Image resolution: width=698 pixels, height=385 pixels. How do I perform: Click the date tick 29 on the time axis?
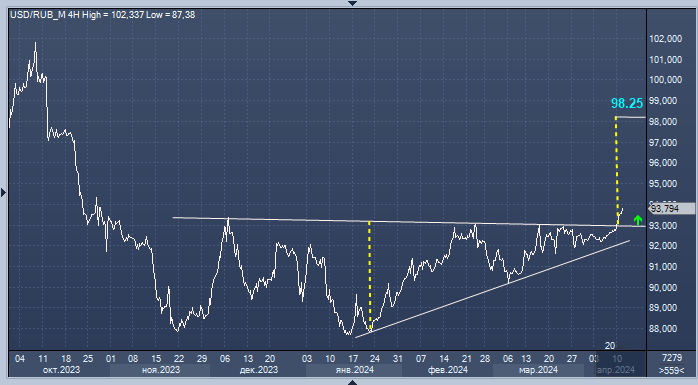[x=202, y=359]
